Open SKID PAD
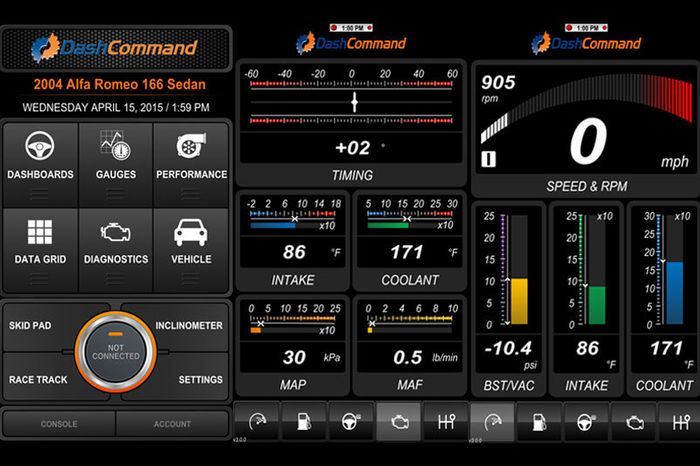This screenshot has height=466, width=700. click(30, 325)
